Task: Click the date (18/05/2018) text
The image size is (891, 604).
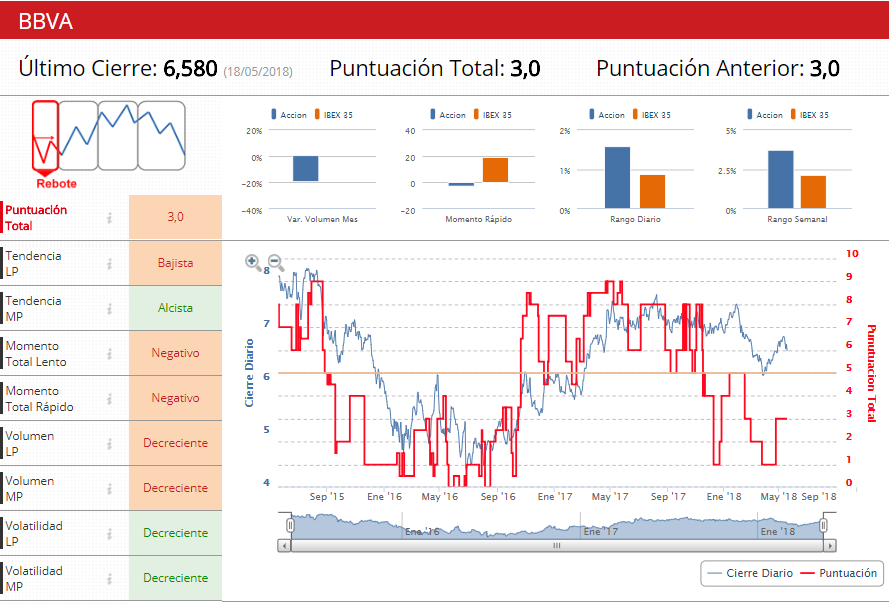Action: click(258, 72)
